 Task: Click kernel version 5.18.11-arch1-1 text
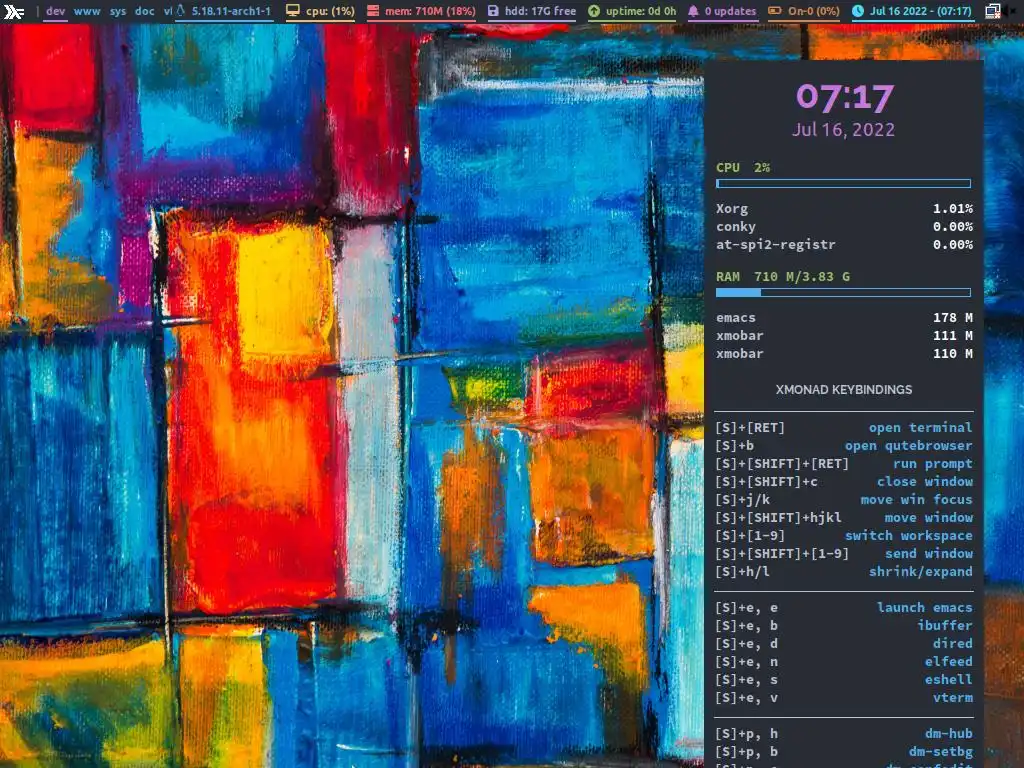click(x=231, y=11)
